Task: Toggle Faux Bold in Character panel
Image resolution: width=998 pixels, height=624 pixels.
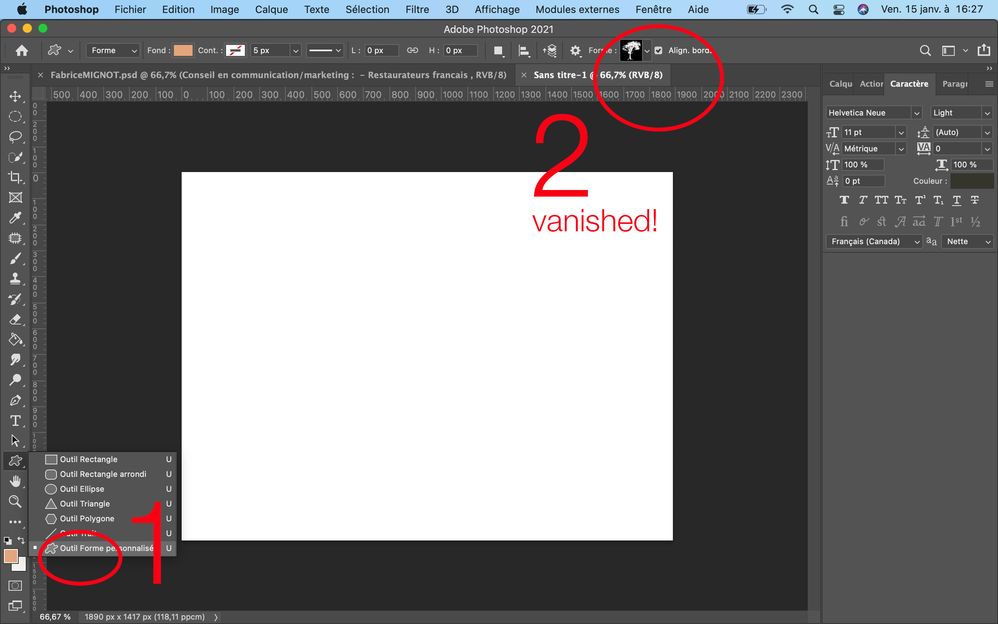Action: (844, 200)
